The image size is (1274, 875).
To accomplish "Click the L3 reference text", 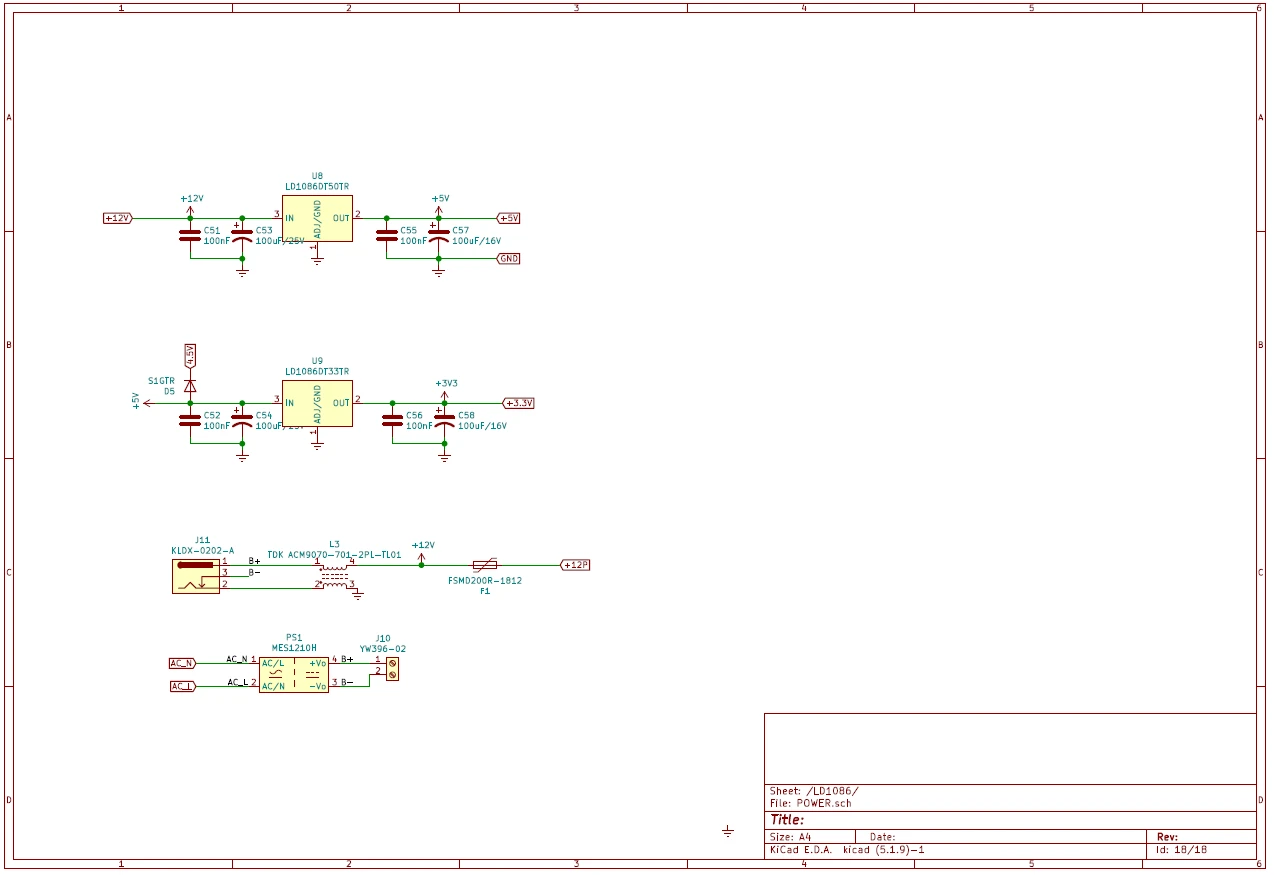I will tap(334, 544).
